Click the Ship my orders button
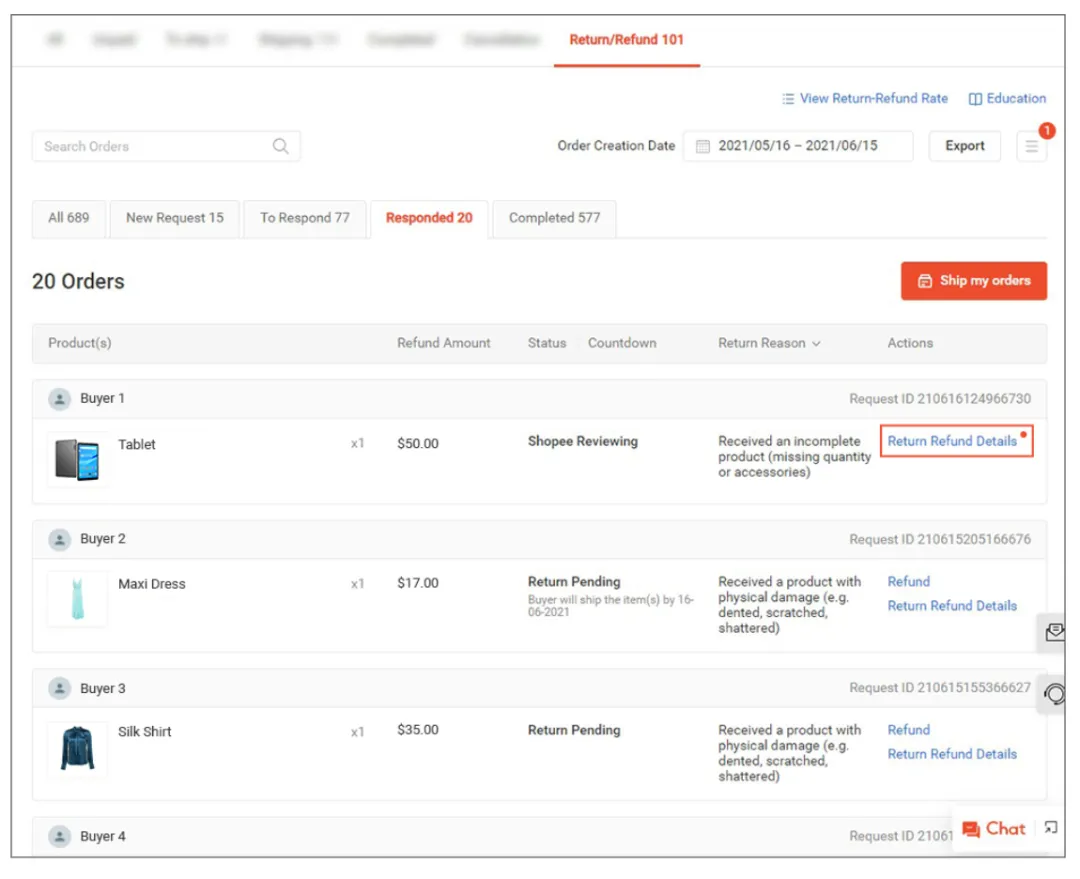This screenshot has height=879, width=1080. pyautogui.click(x=973, y=281)
